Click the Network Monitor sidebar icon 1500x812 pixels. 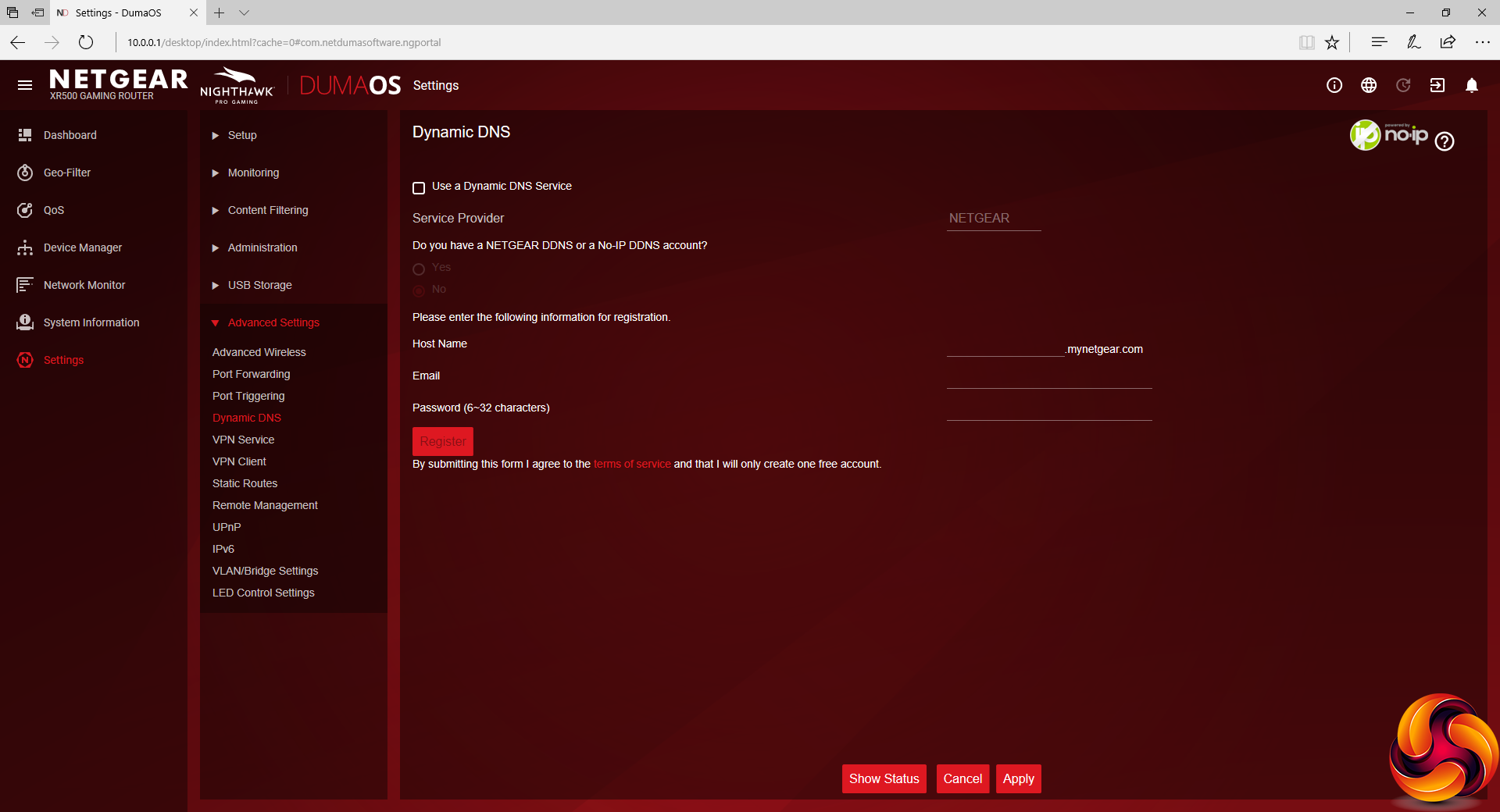pyautogui.click(x=25, y=285)
